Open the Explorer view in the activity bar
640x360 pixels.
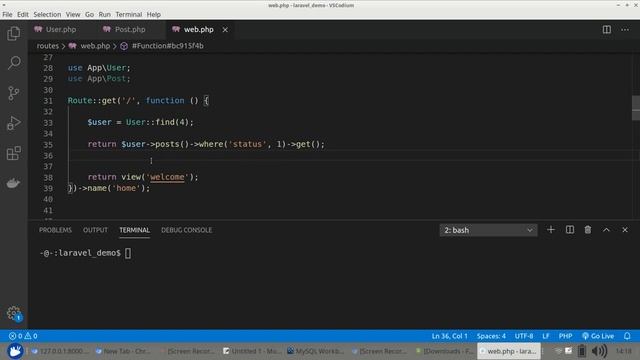click(14, 33)
